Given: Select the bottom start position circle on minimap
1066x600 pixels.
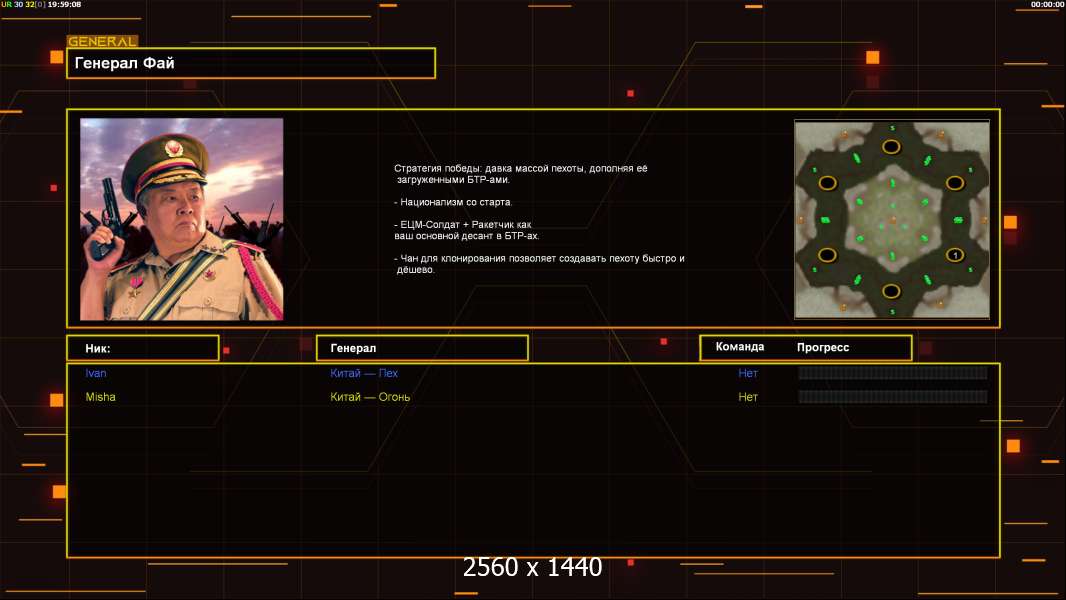Looking at the screenshot, I should pyautogui.click(x=891, y=292).
